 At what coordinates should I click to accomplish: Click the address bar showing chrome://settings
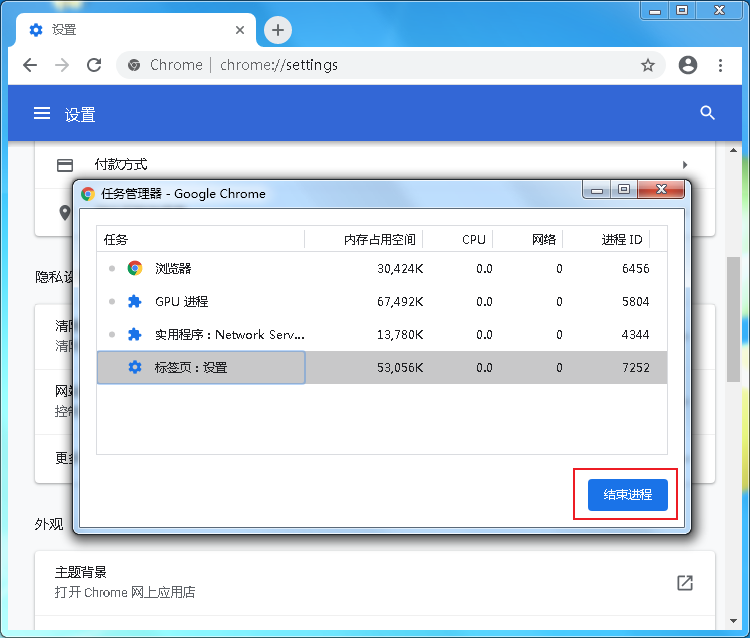(391, 65)
